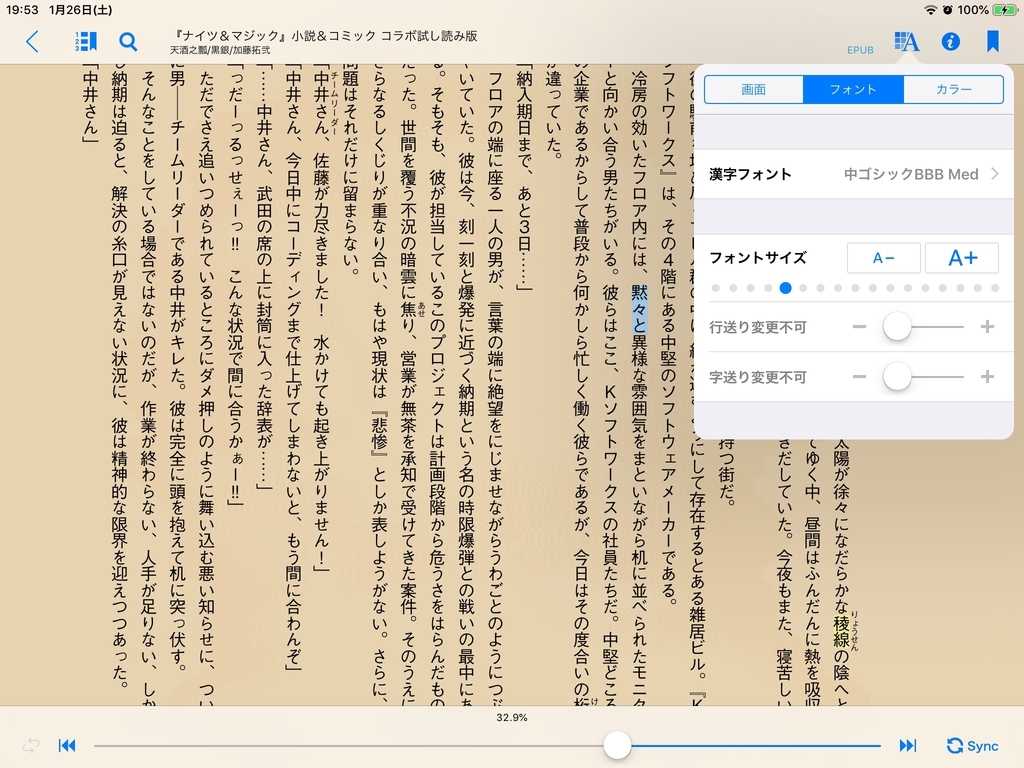The height and width of the screenshot is (768, 1024).
Task: Tap the minus on 行送り row
Action: pyautogui.click(x=859, y=327)
